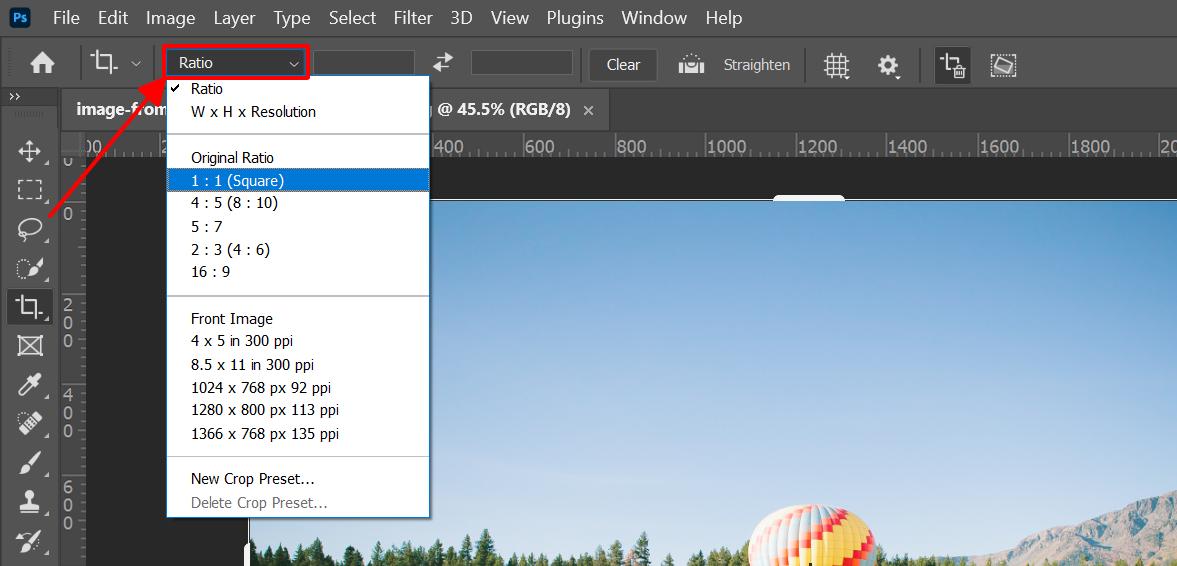Close the document tab
This screenshot has height=566, width=1177.
[x=588, y=111]
